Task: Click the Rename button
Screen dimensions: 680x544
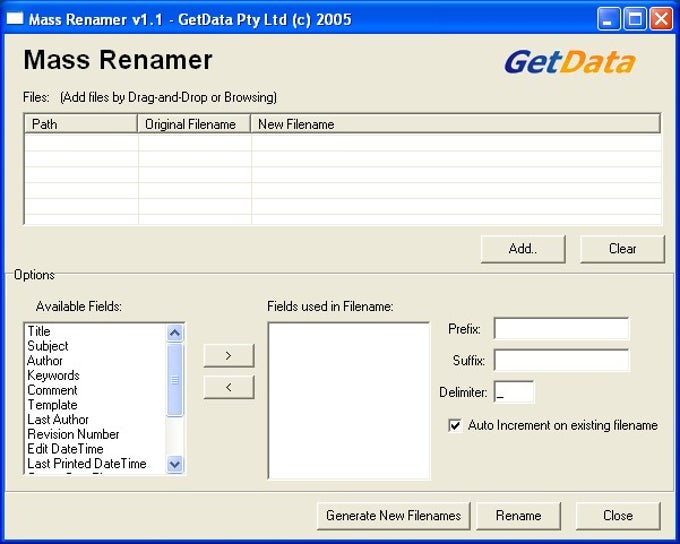Action: (518, 516)
